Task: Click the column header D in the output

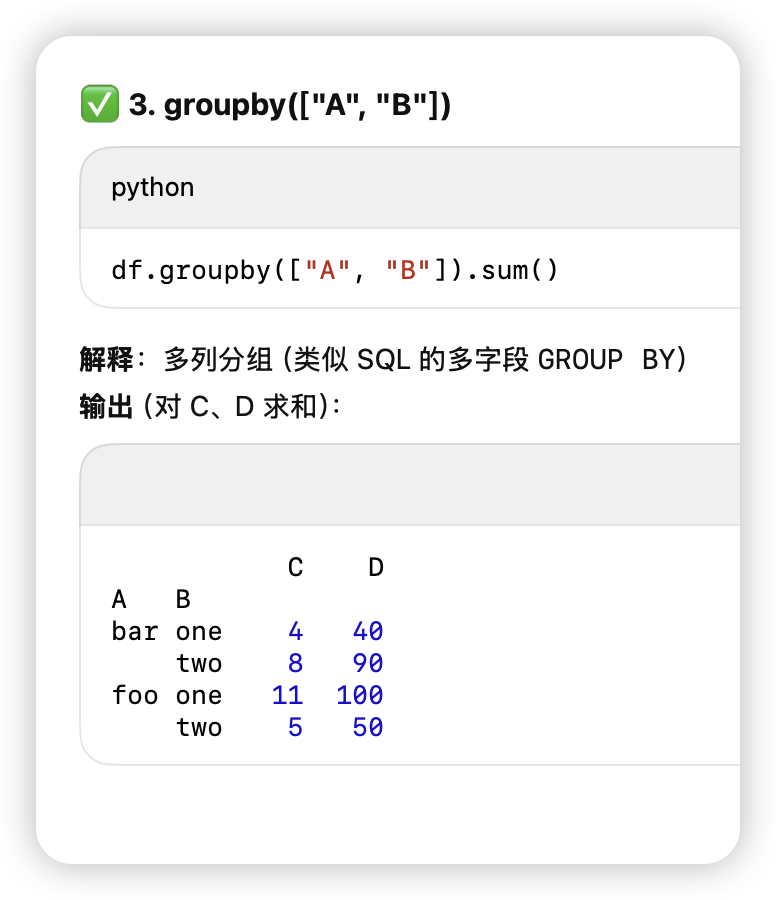Action: click(375, 567)
